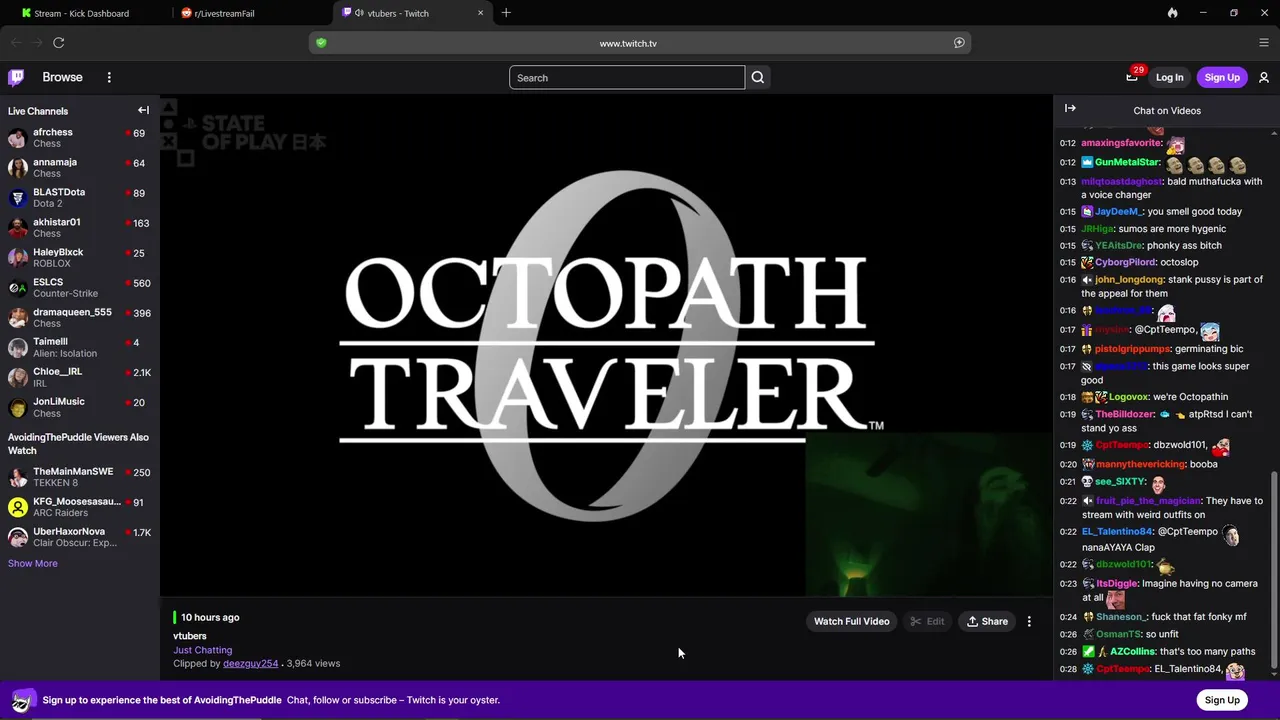Click the browser flame icon in title bar
Screen dimensions: 1280x720
tap(1172, 13)
